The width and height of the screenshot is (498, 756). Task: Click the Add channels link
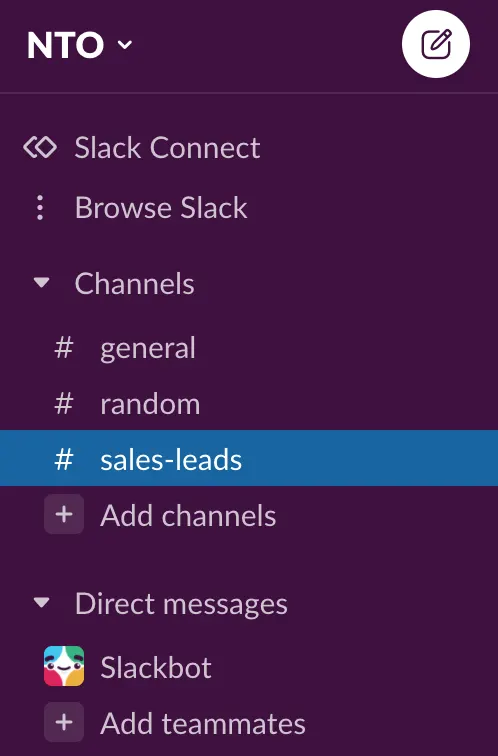pyautogui.click(x=188, y=515)
